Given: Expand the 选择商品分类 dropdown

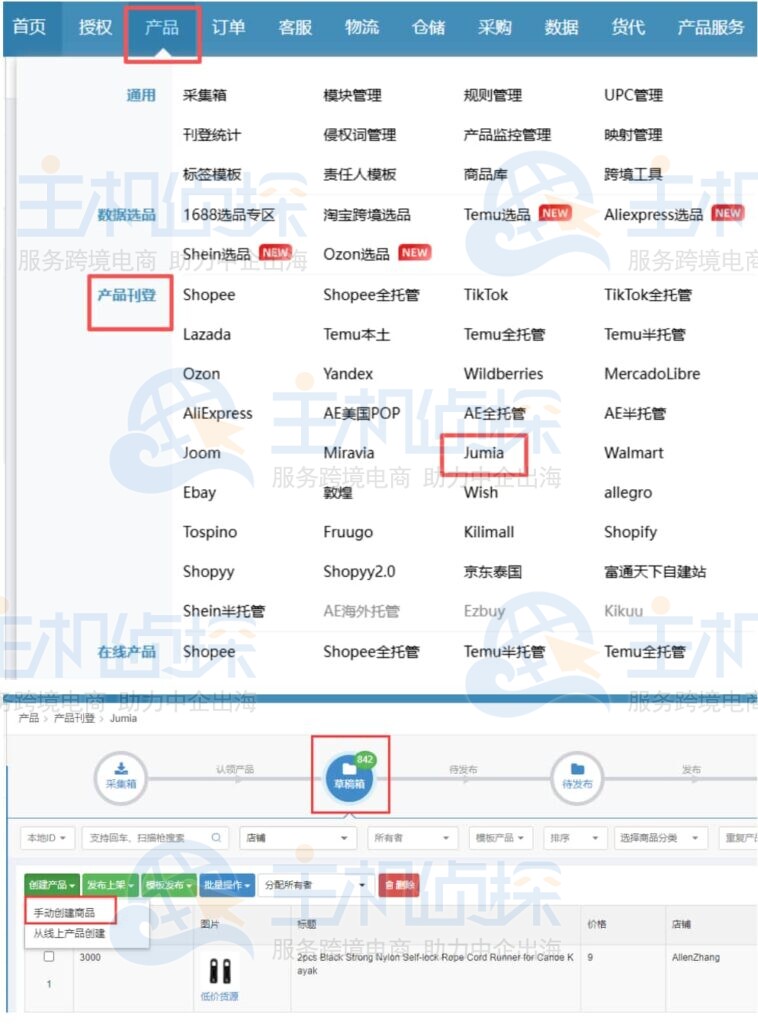Looking at the screenshot, I should point(661,838).
